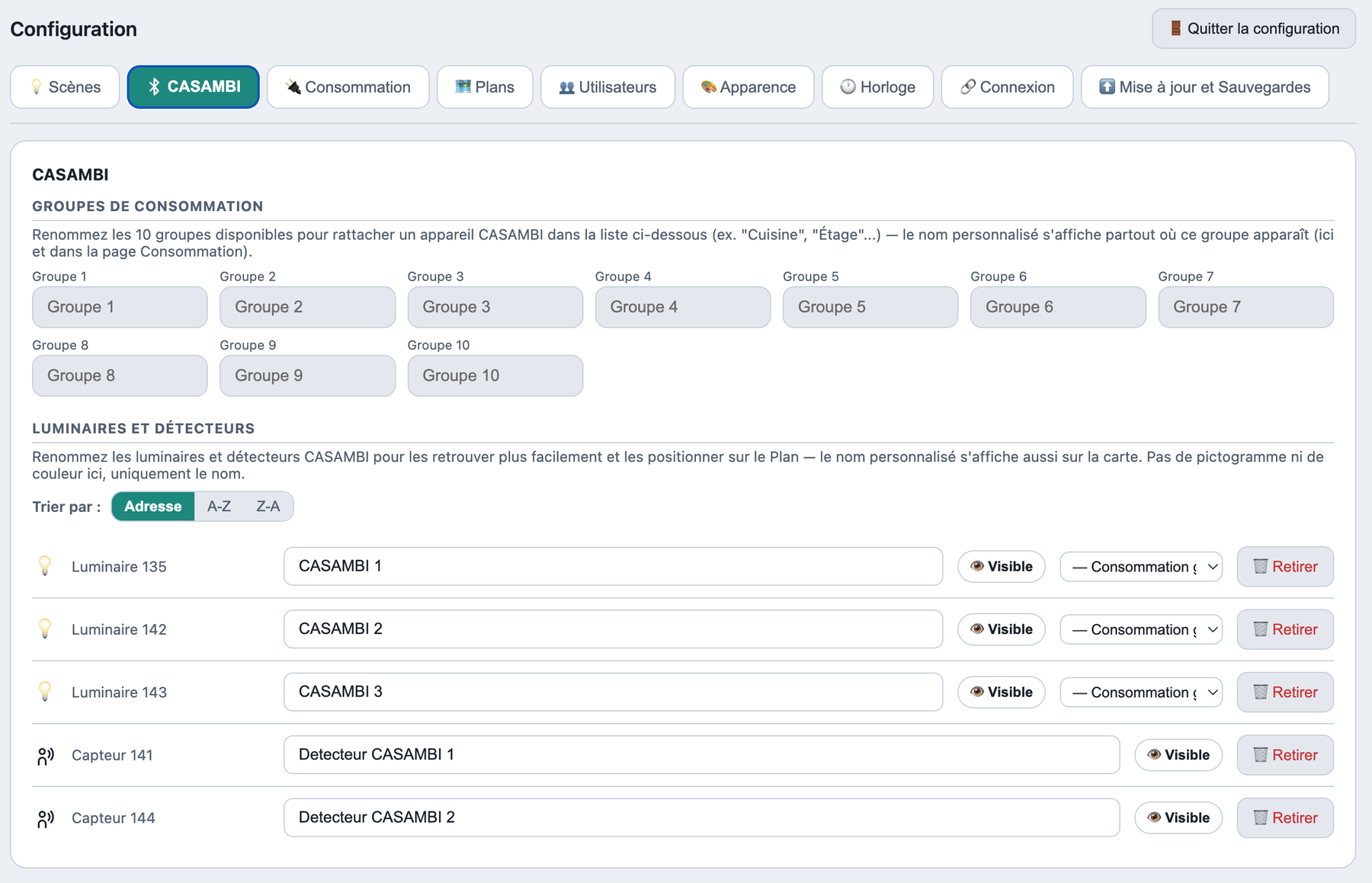Image resolution: width=1372 pixels, height=883 pixels.
Task: Edit the Groupe 1 name field
Action: tap(120, 307)
